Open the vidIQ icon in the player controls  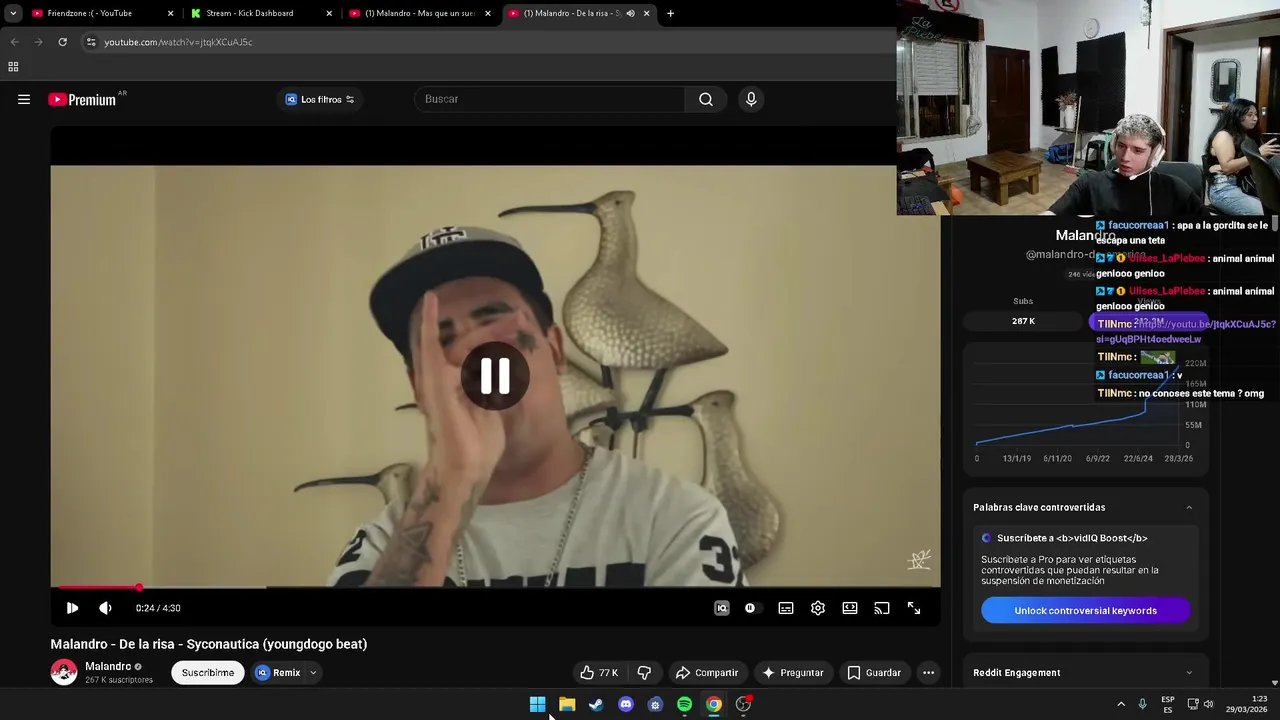click(722, 608)
